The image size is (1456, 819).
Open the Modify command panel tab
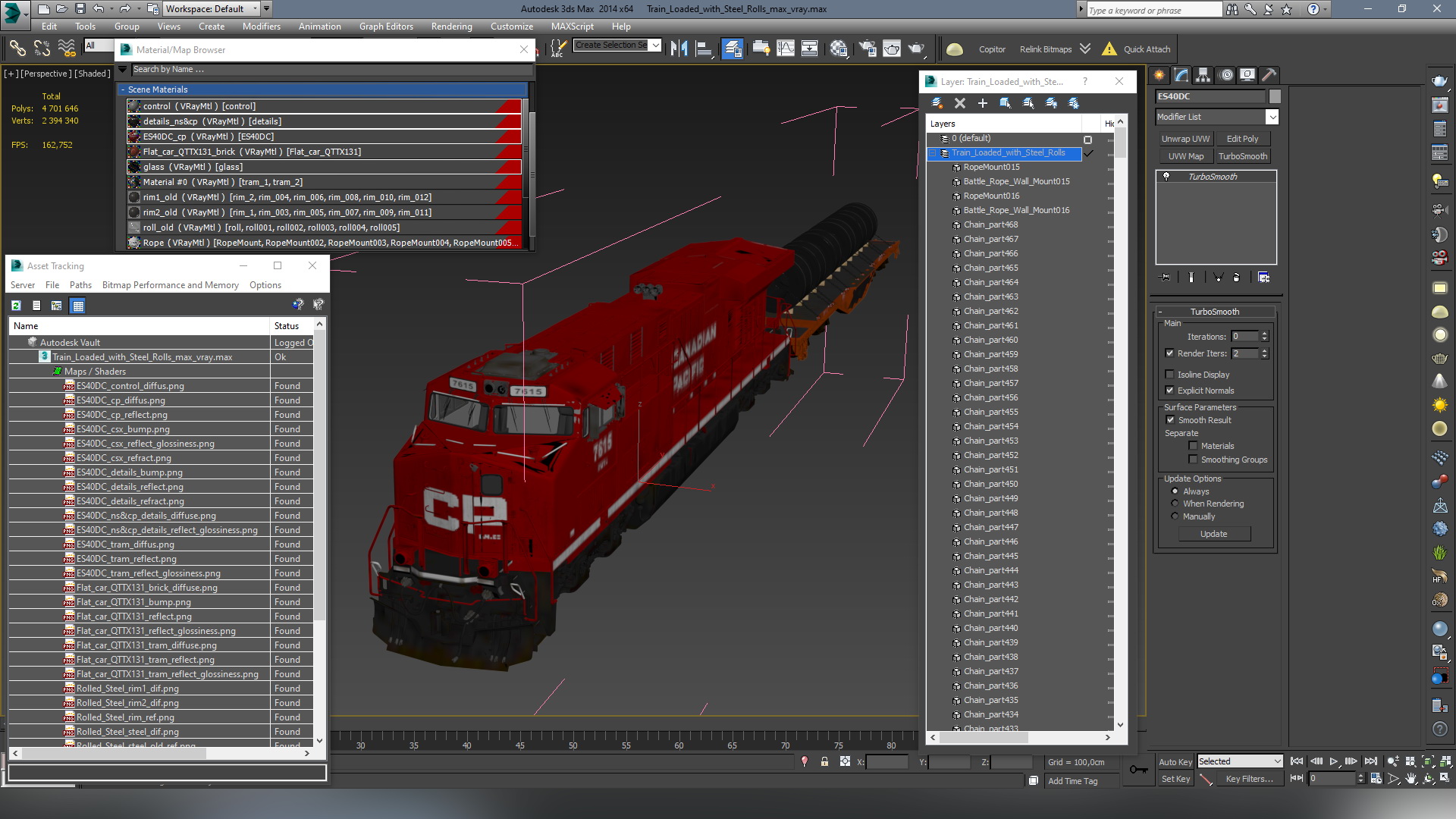(1181, 75)
